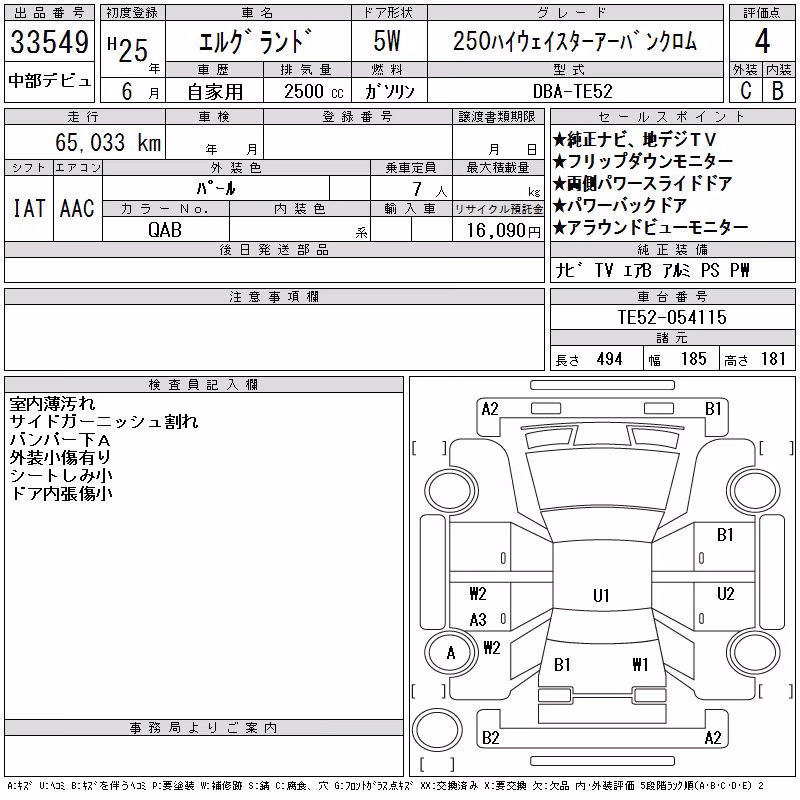Click inspector note ドア内張傷小
Viewport: 800px width, 800px height.
(61, 493)
